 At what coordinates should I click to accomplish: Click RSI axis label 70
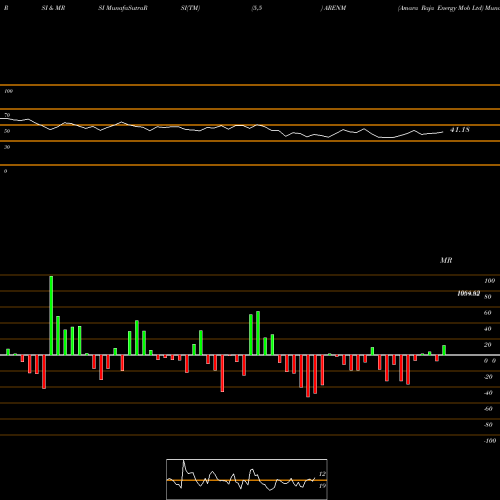7,115
